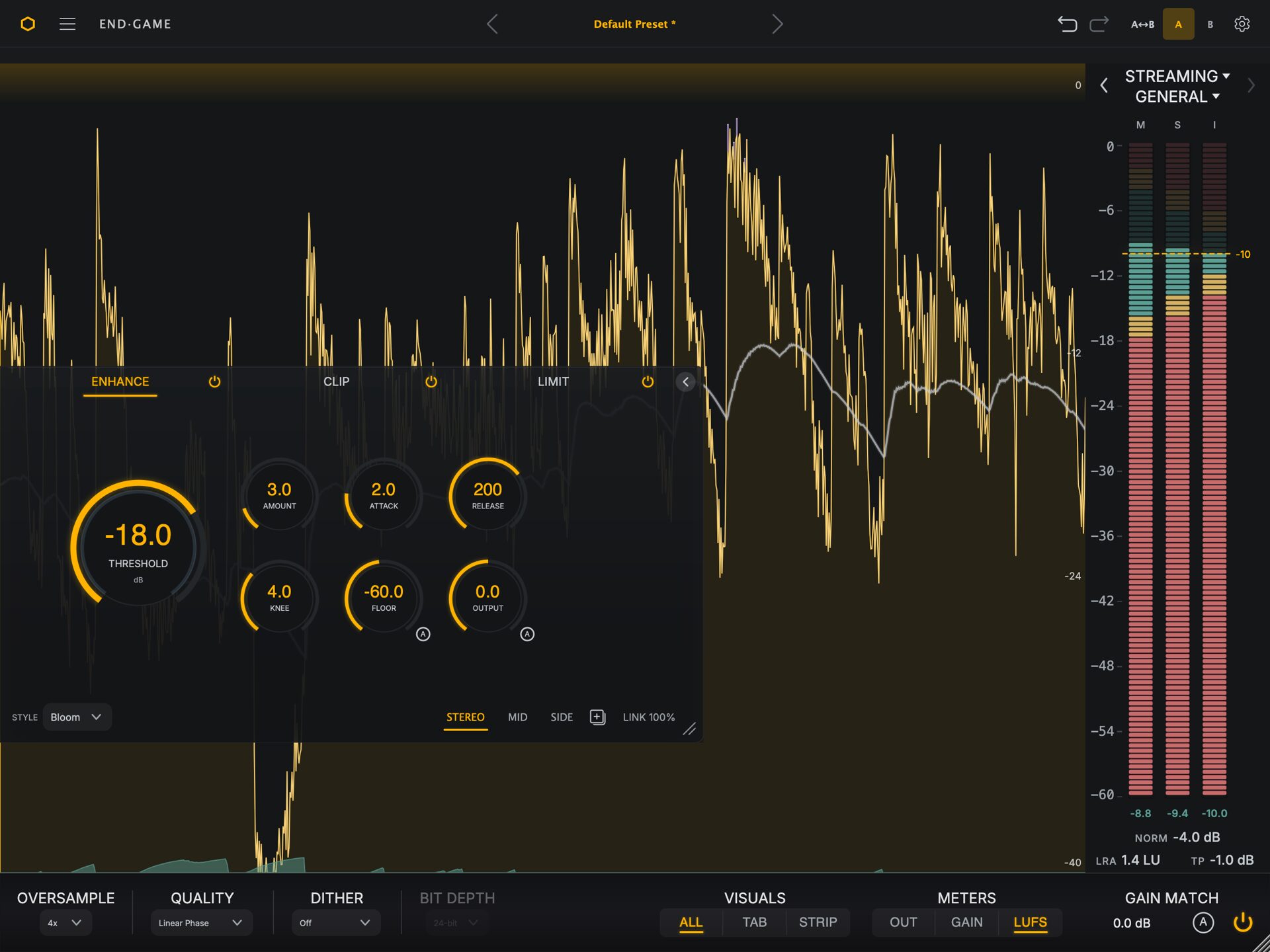1270x952 pixels.
Task: Click the undo arrow icon
Action: 1066,24
